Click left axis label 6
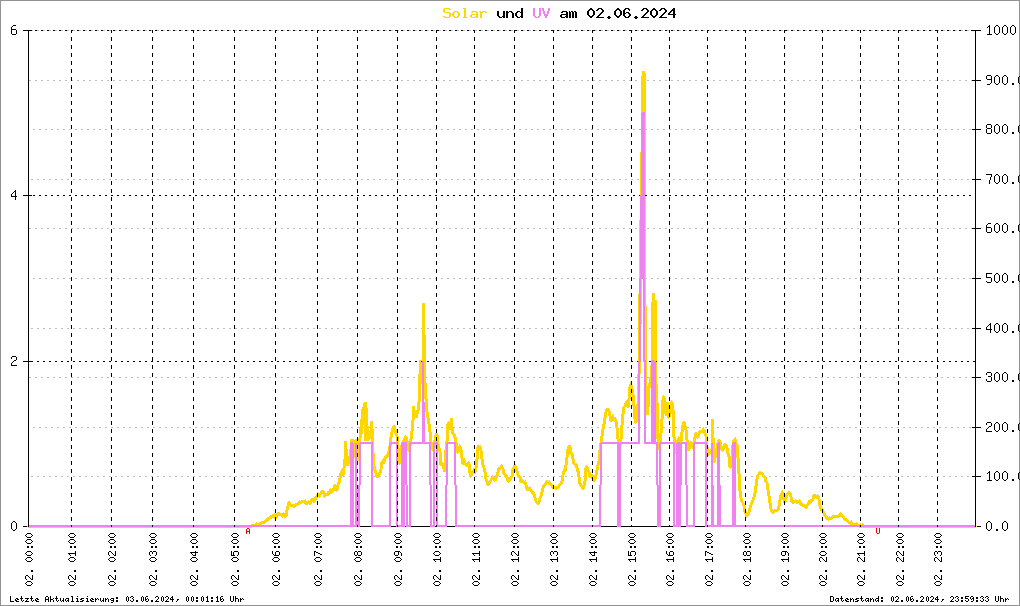 click(x=14, y=30)
